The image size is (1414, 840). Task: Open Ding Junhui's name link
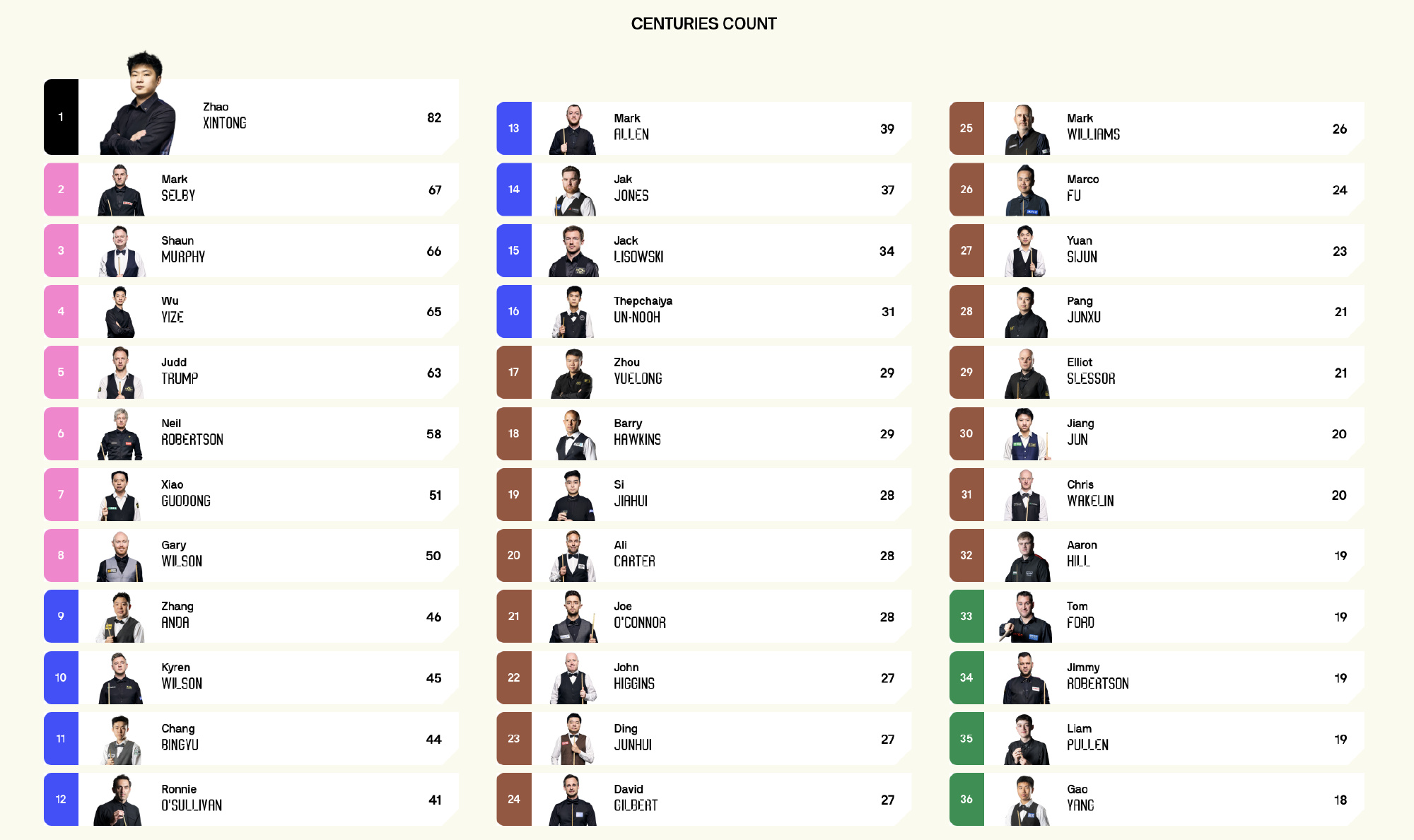633,737
